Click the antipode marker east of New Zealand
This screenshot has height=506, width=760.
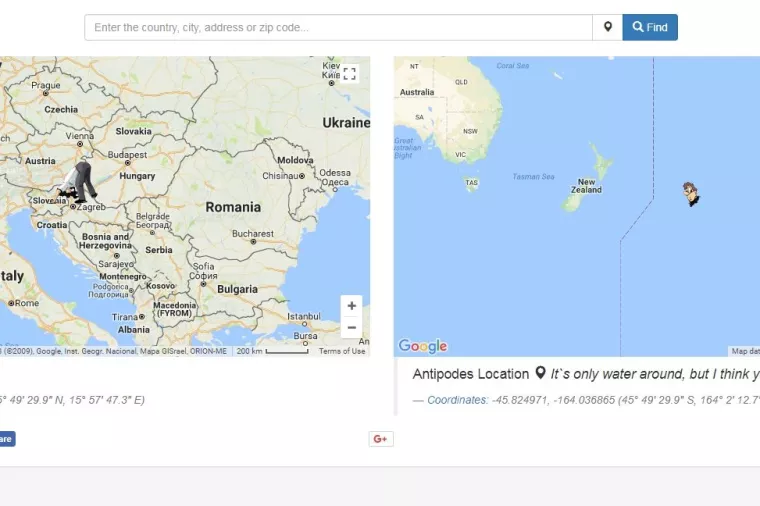pyautogui.click(x=691, y=194)
